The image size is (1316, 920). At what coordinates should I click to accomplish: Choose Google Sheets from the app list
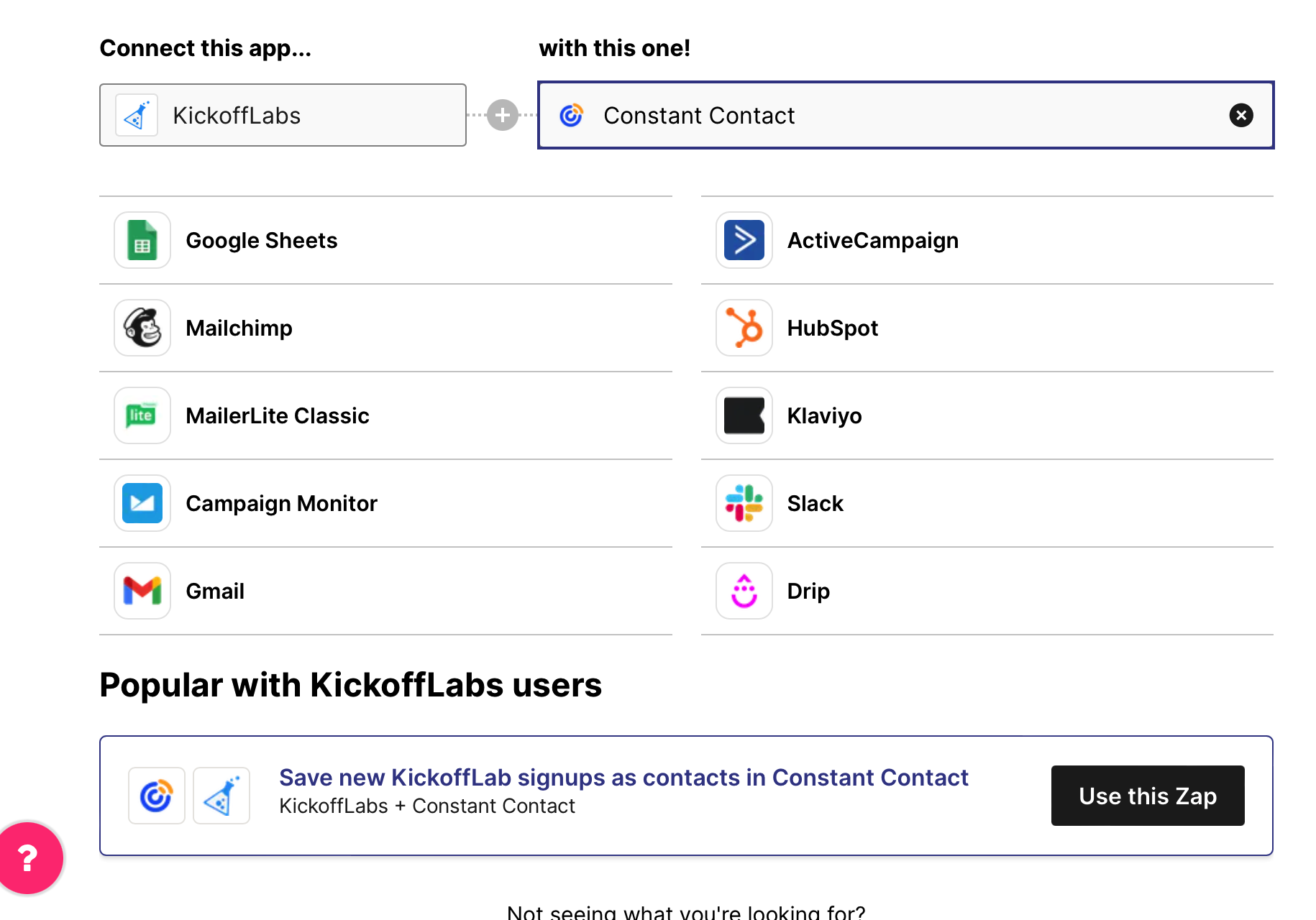[385, 240]
